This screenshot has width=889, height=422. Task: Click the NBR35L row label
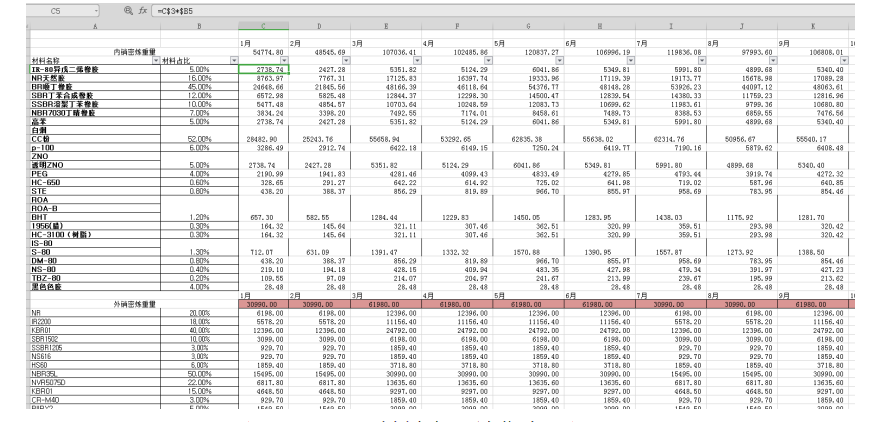pyautogui.click(x=95, y=374)
